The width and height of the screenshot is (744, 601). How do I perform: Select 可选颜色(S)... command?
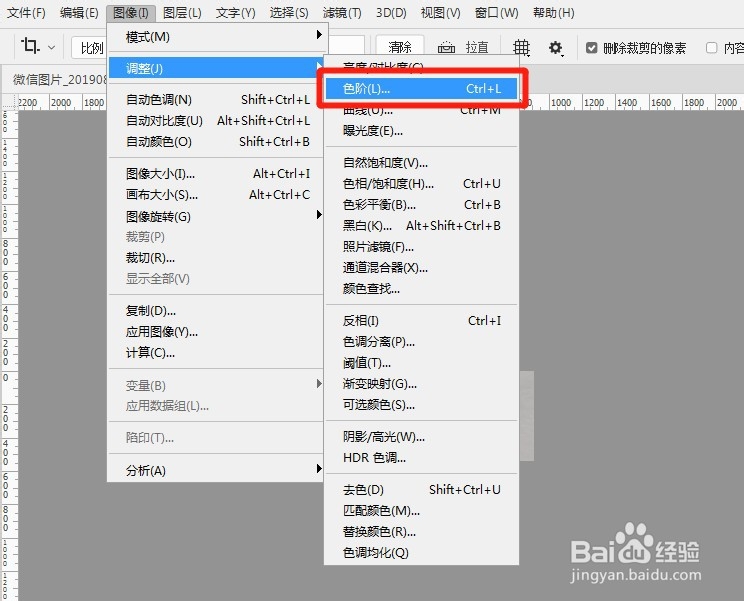pos(421,405)
